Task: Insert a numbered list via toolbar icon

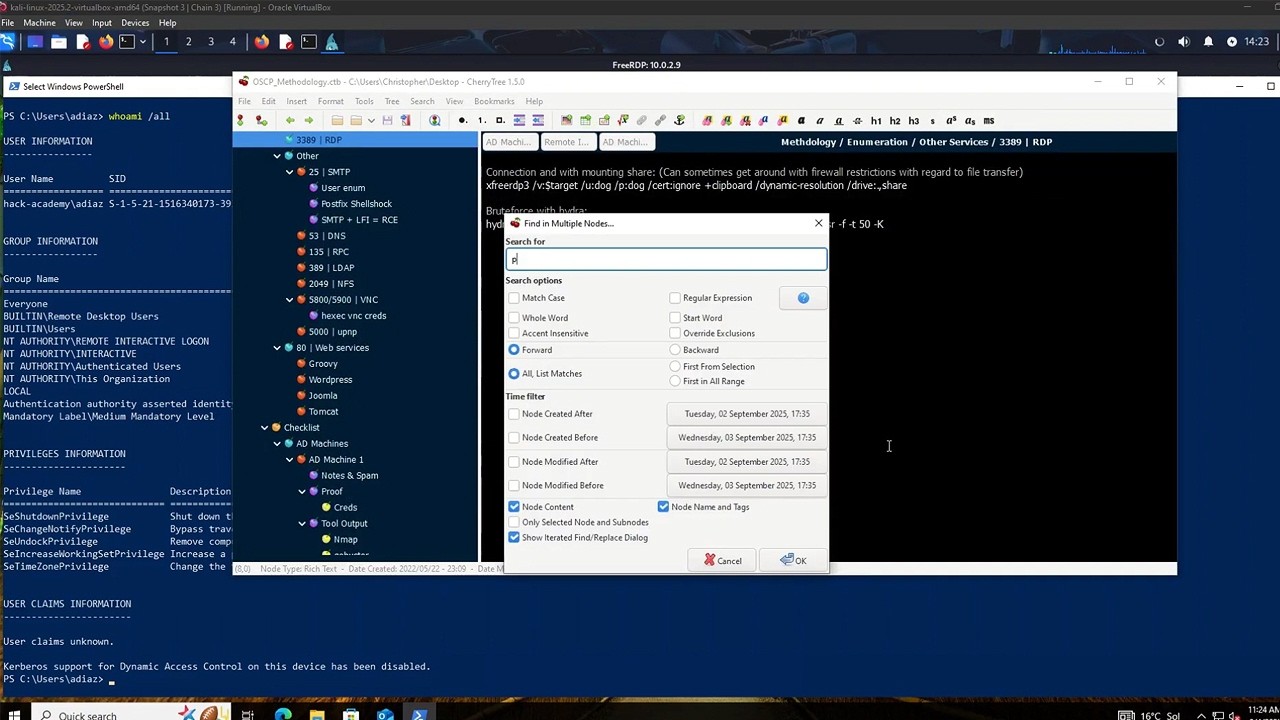Action: coord(482,121)
